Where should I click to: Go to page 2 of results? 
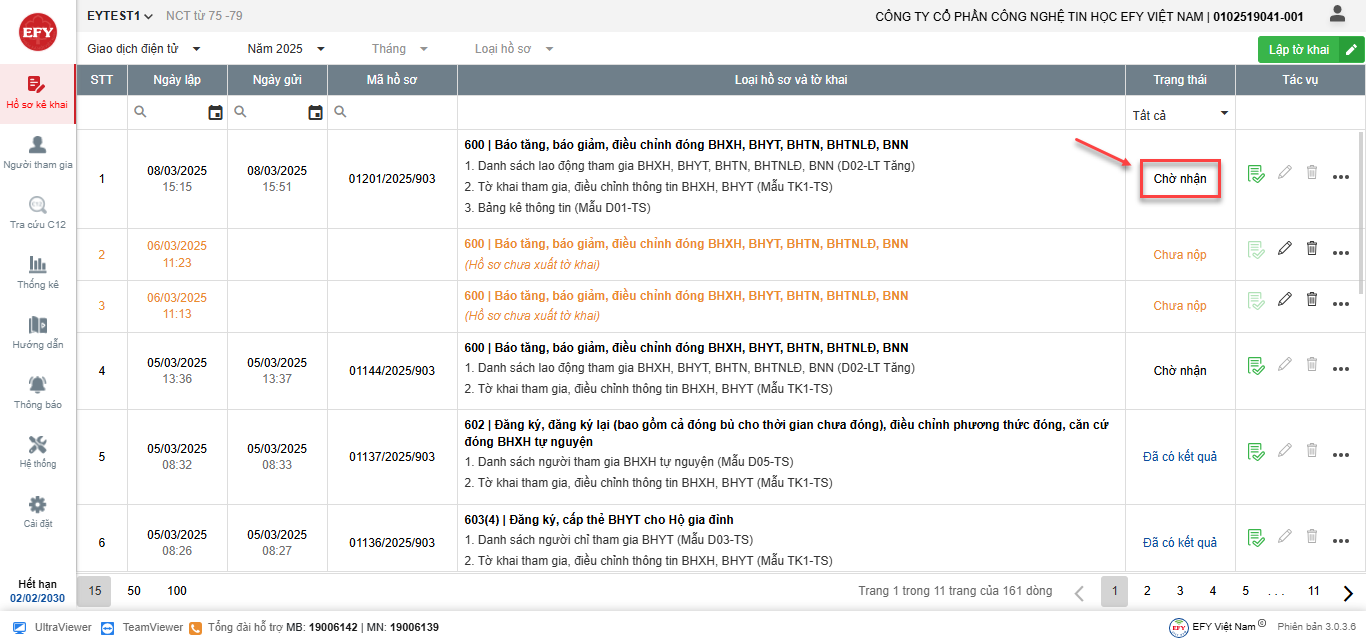[x=1147, y=591]
